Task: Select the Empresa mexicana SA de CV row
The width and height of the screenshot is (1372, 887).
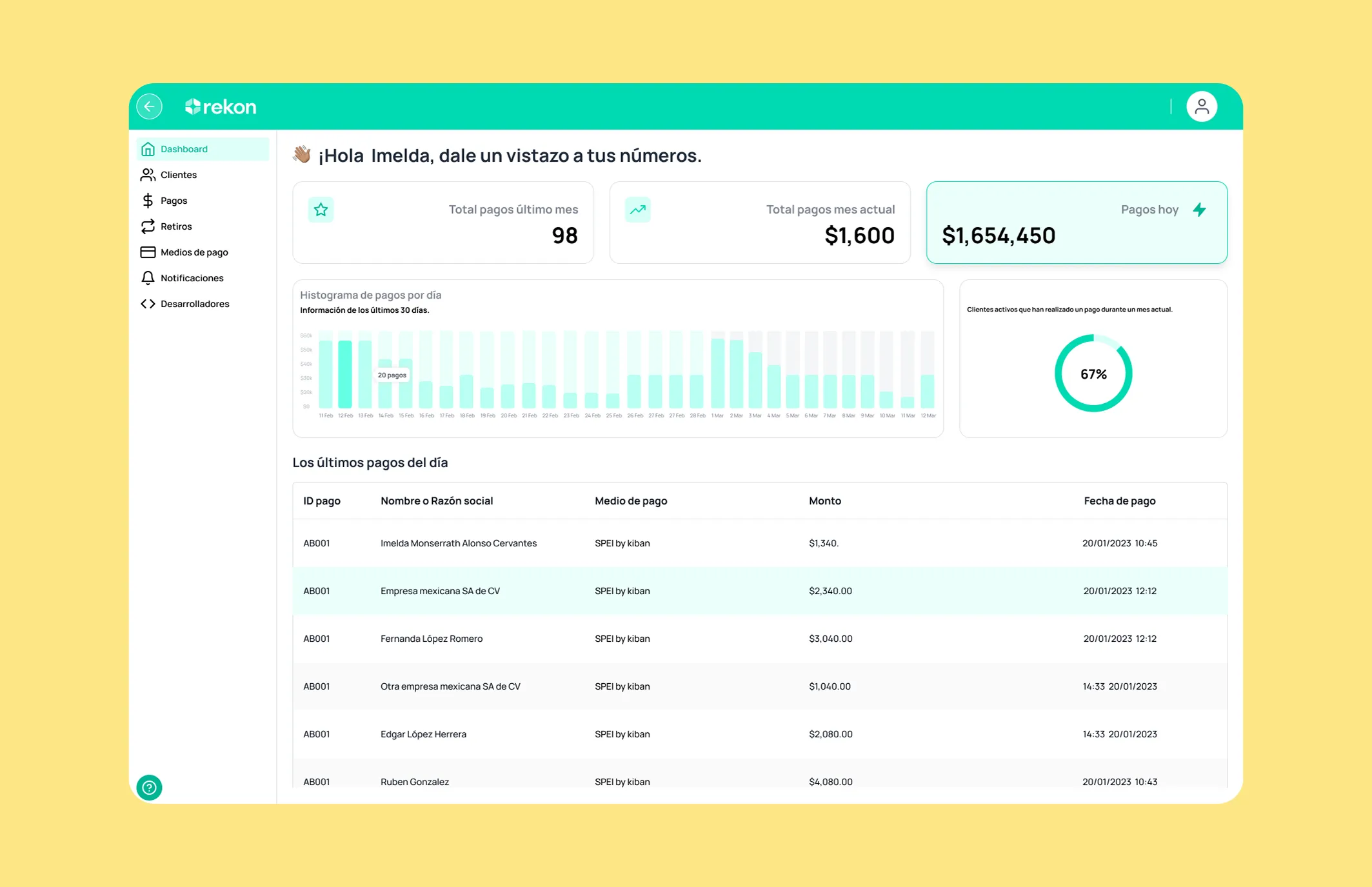Action: [x=760, y=591]
